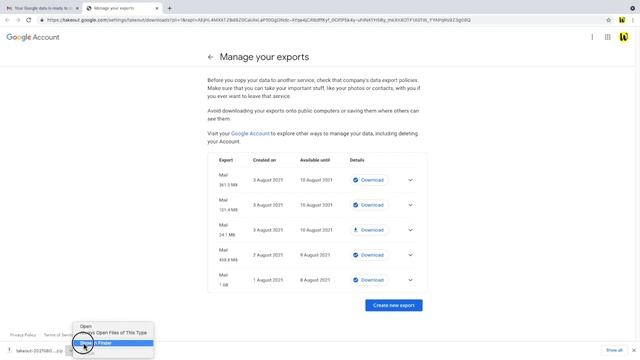Reload the page
This screenshot has width=640, height=360.
[29, 20]
